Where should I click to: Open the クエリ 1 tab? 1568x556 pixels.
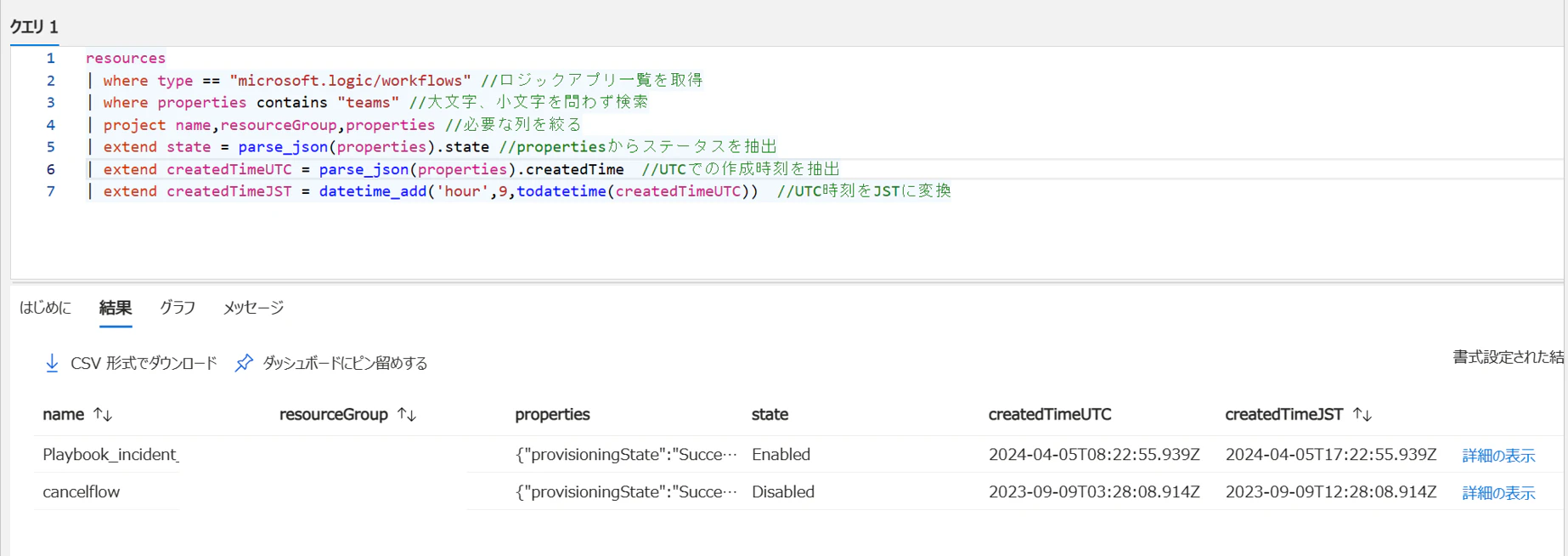[x=34, y=27]
